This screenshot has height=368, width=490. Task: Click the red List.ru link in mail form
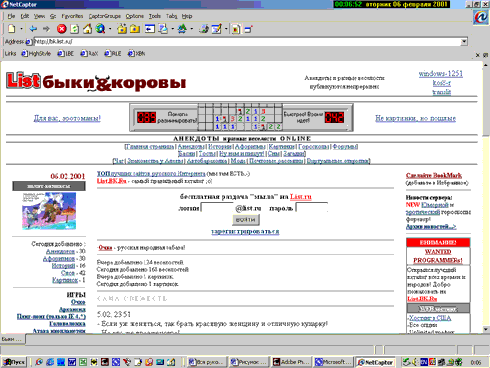click(301, 197)
